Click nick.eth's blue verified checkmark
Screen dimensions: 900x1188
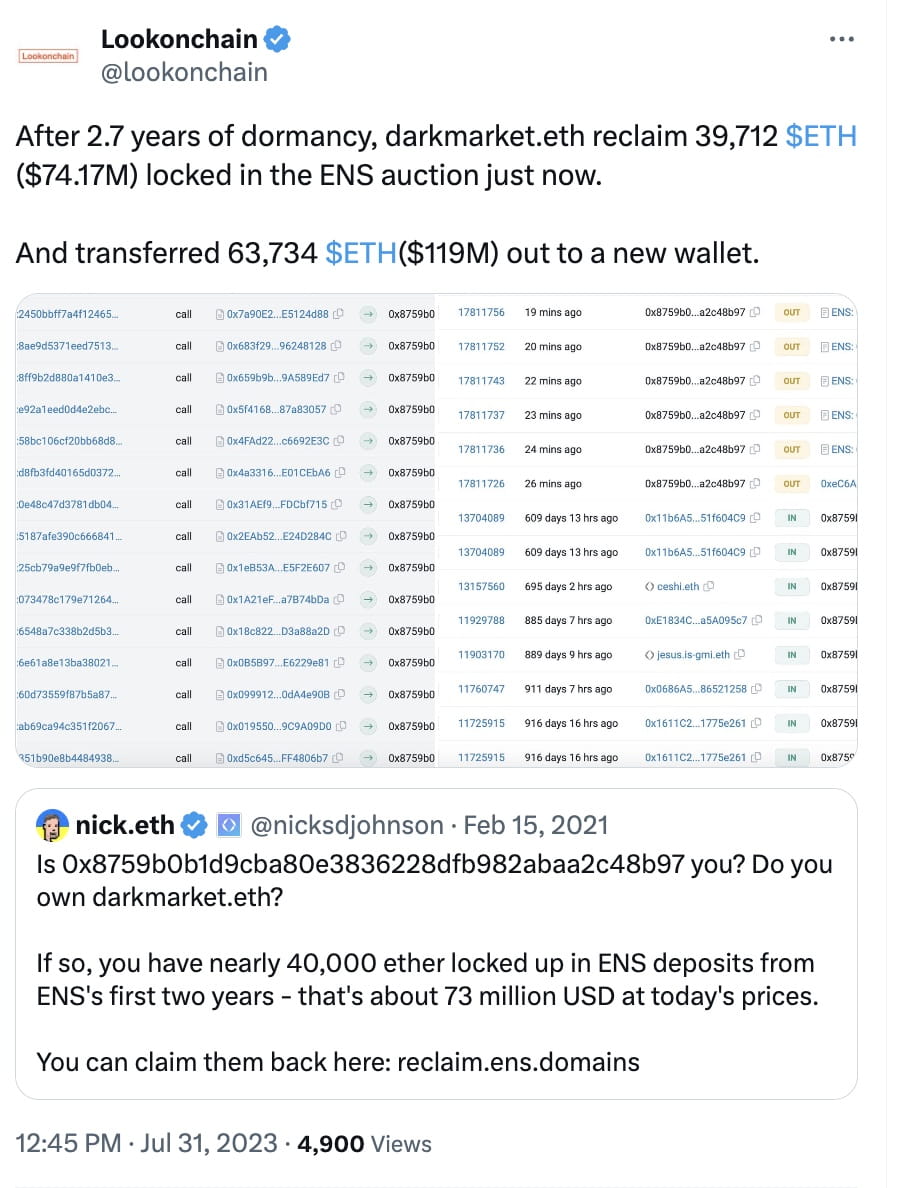(x=195, y=825)
